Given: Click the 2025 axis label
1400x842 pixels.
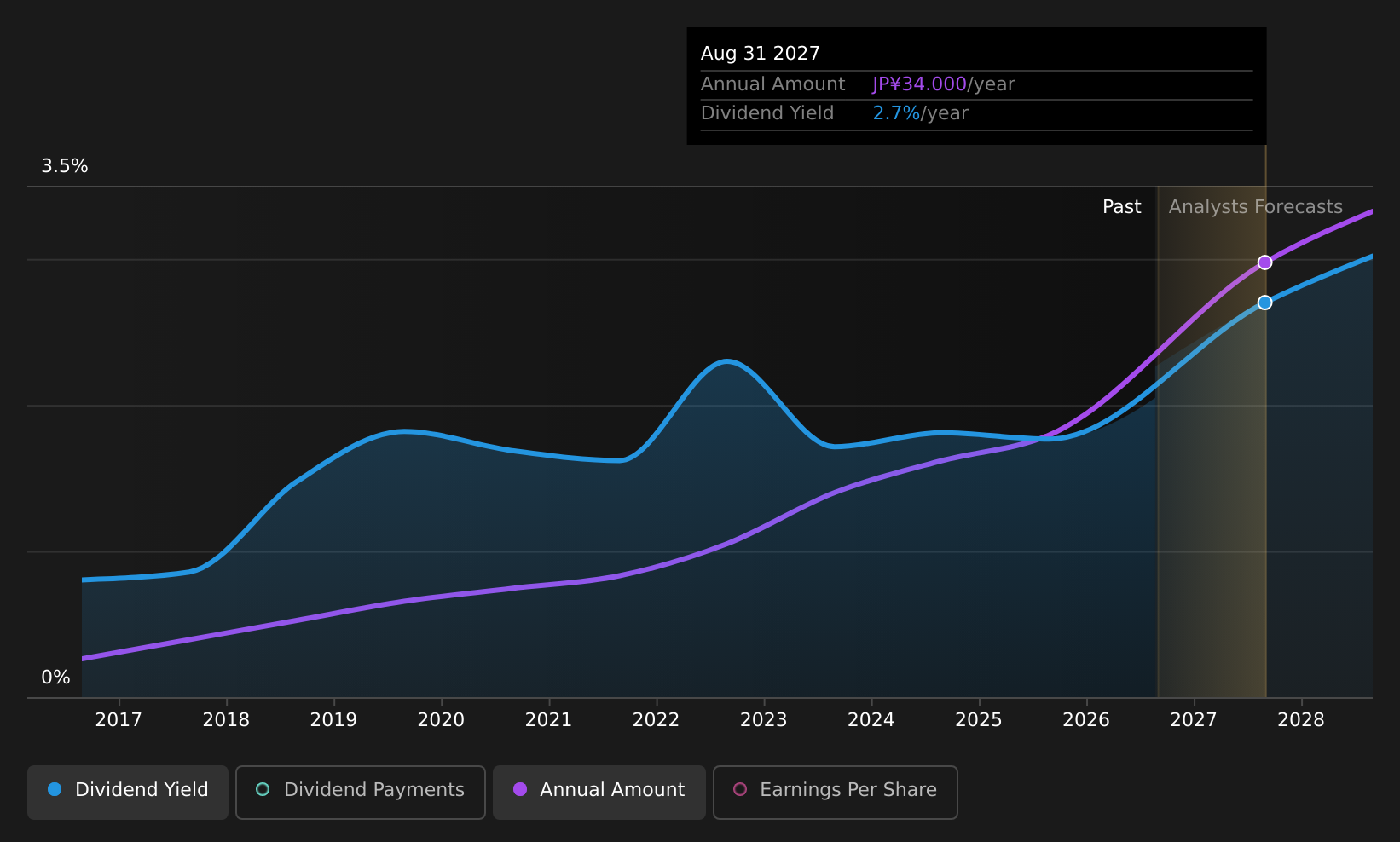Looking at the screenshot, I should (x=979, y=720).
